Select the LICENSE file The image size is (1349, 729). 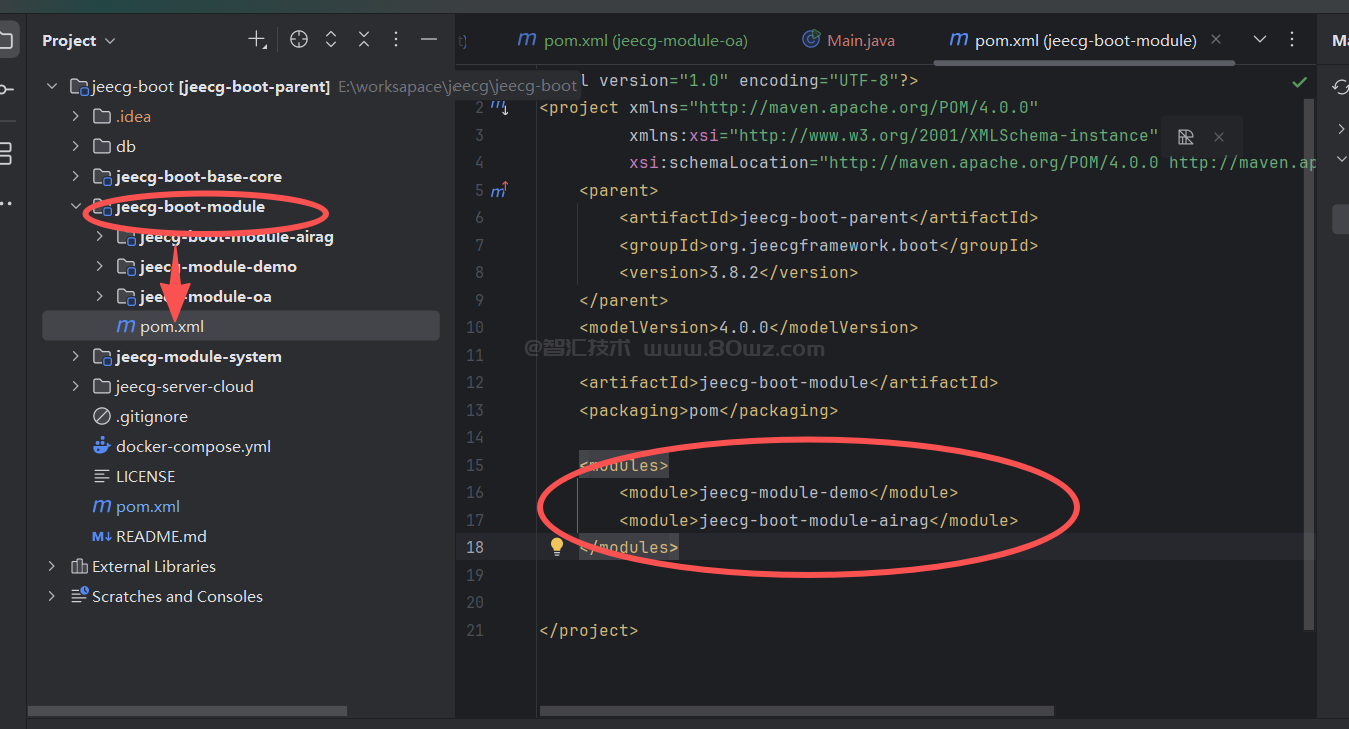pos(145,476)
